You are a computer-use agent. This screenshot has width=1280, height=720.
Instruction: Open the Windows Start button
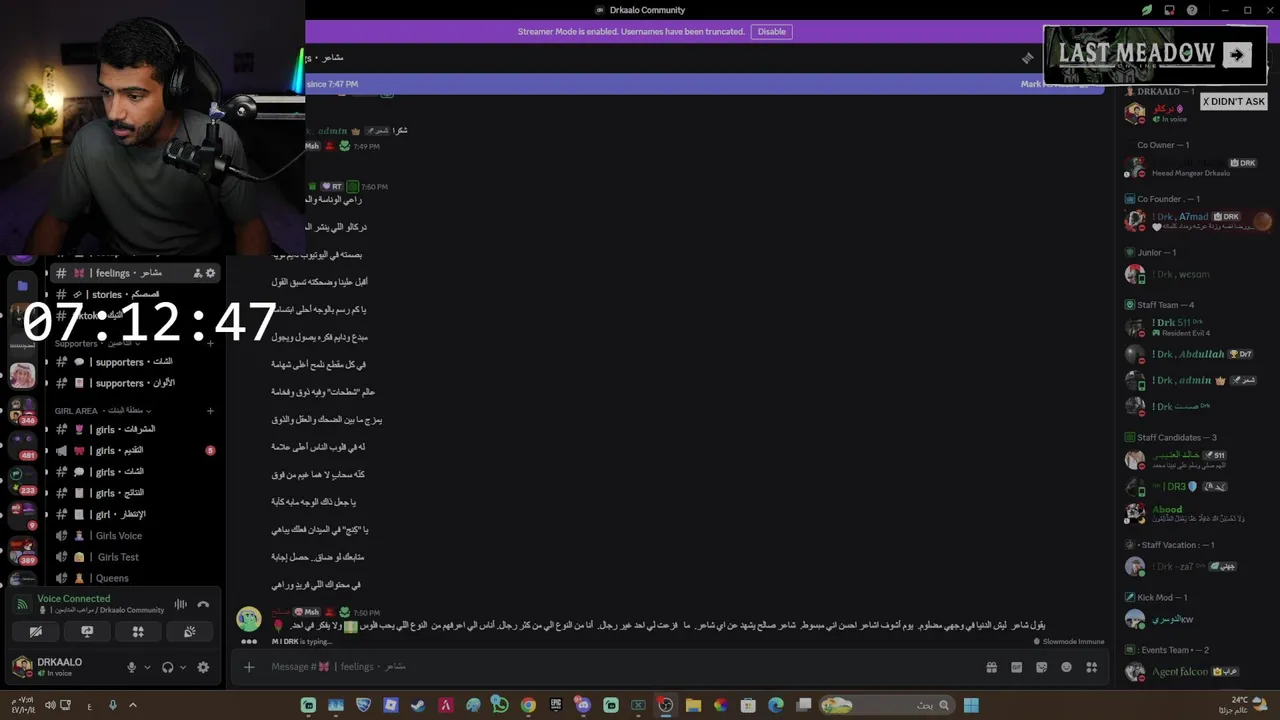[x=971, y=706]
